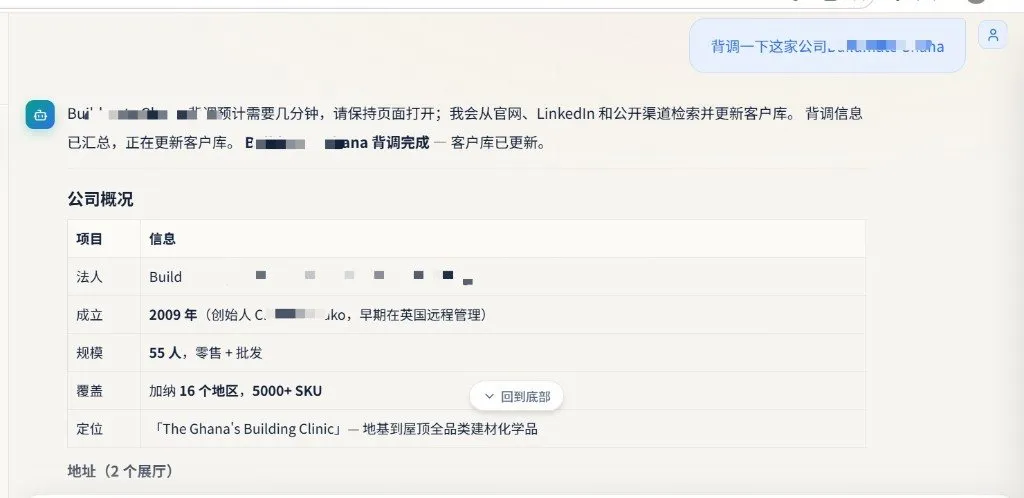
Task: Click the 项目 table column header
Action: 89,239
